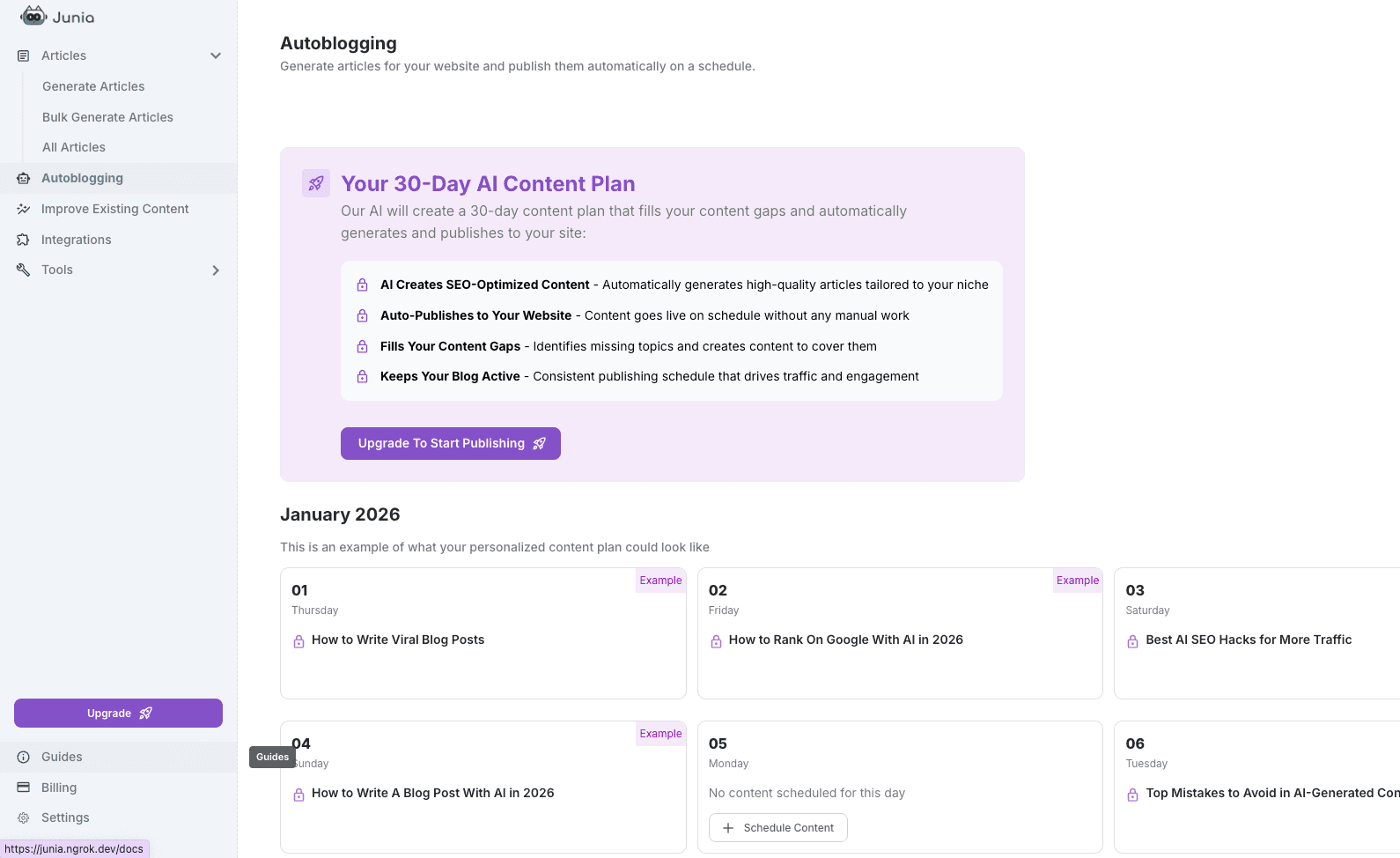The width and height of the screenshot is (1400, 858).
Task: Open Settings via the gear icon
Action: tap(22, 817)
